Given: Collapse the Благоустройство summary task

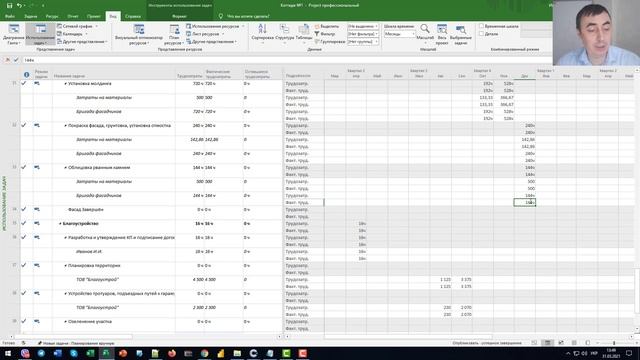Looking at the screenshot, I should pyautogui.click(x=60, y=224).
